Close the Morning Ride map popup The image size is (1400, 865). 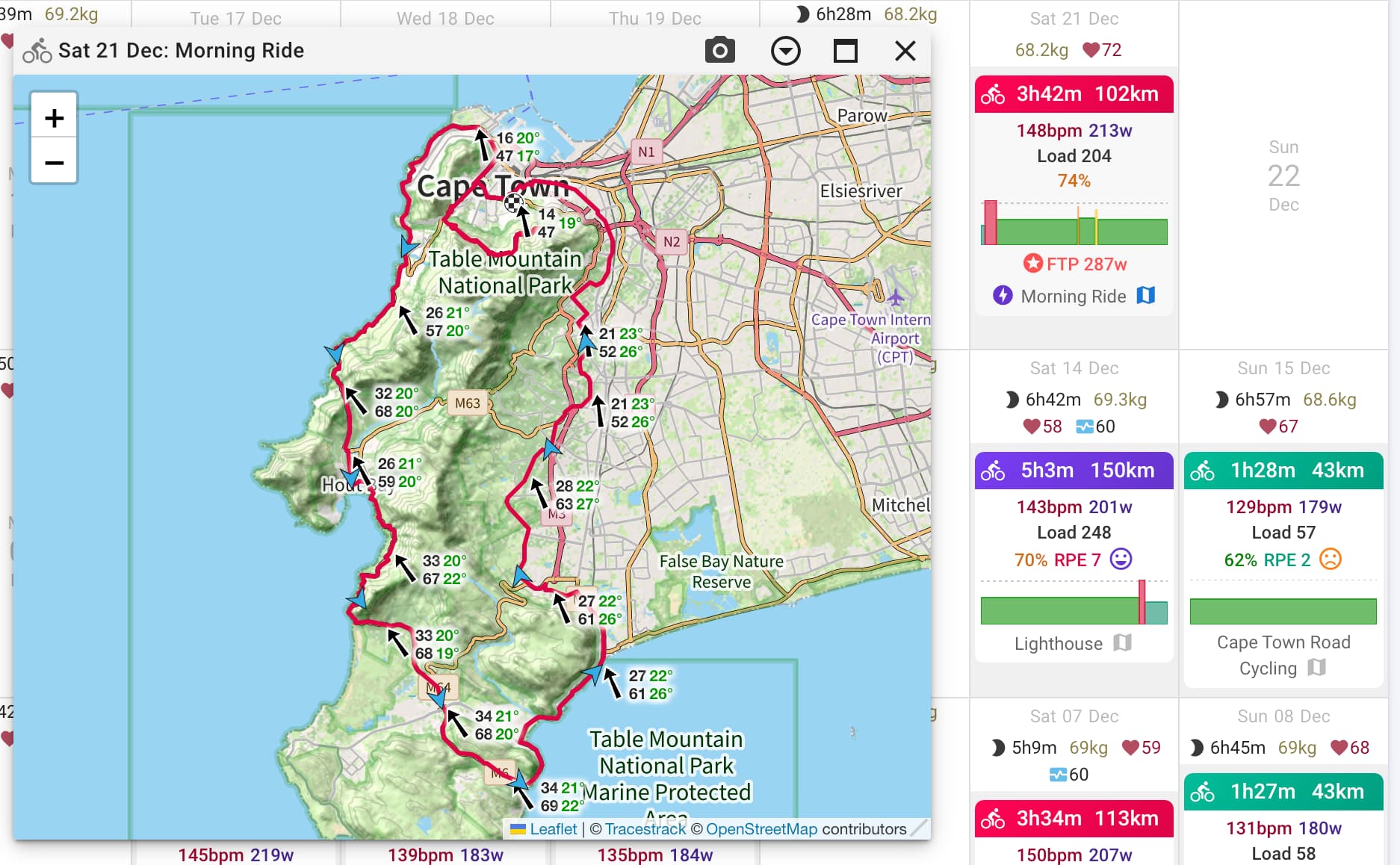pos(905,51)
